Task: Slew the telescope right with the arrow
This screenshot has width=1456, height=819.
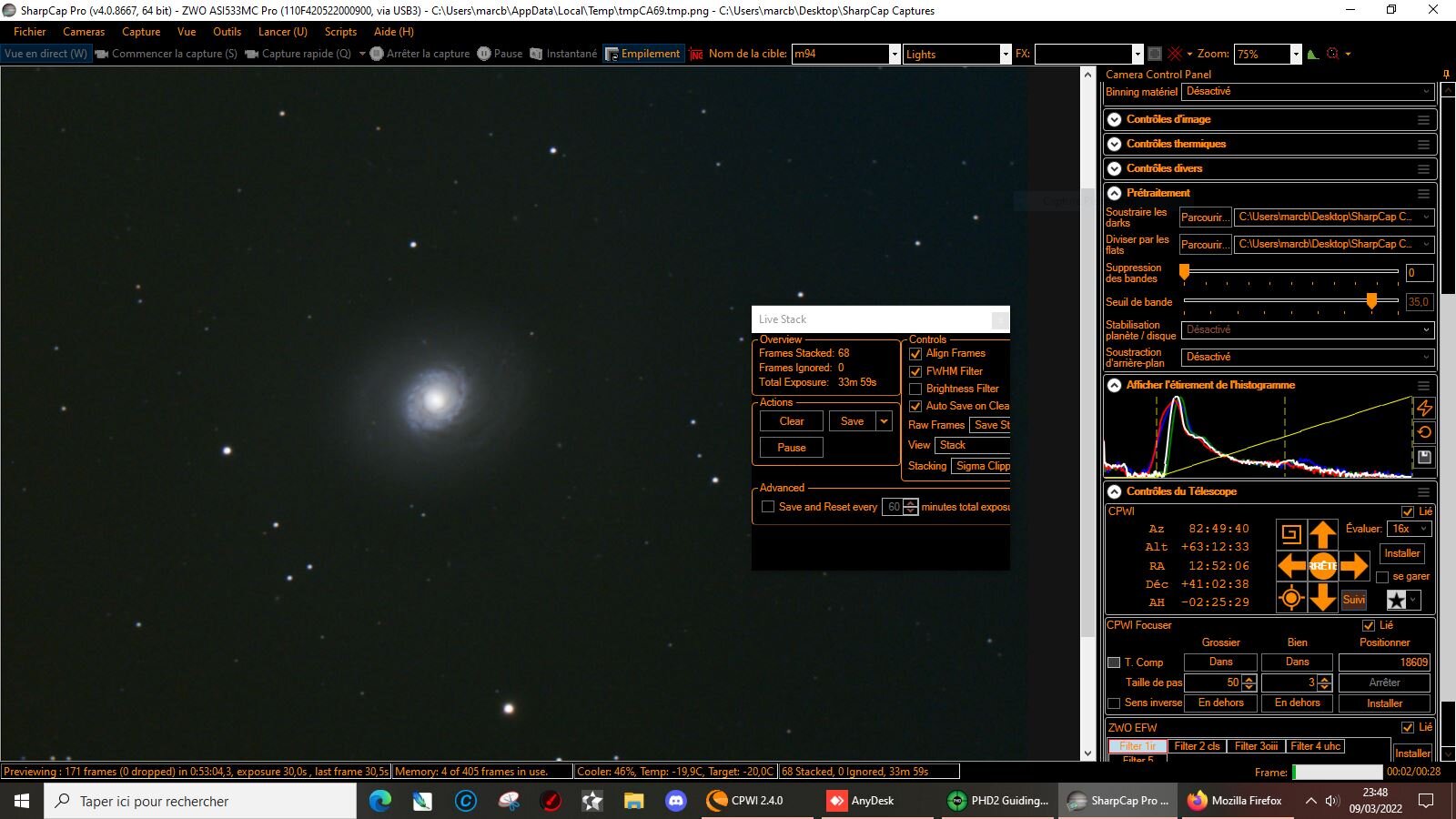Action: 1354,566
